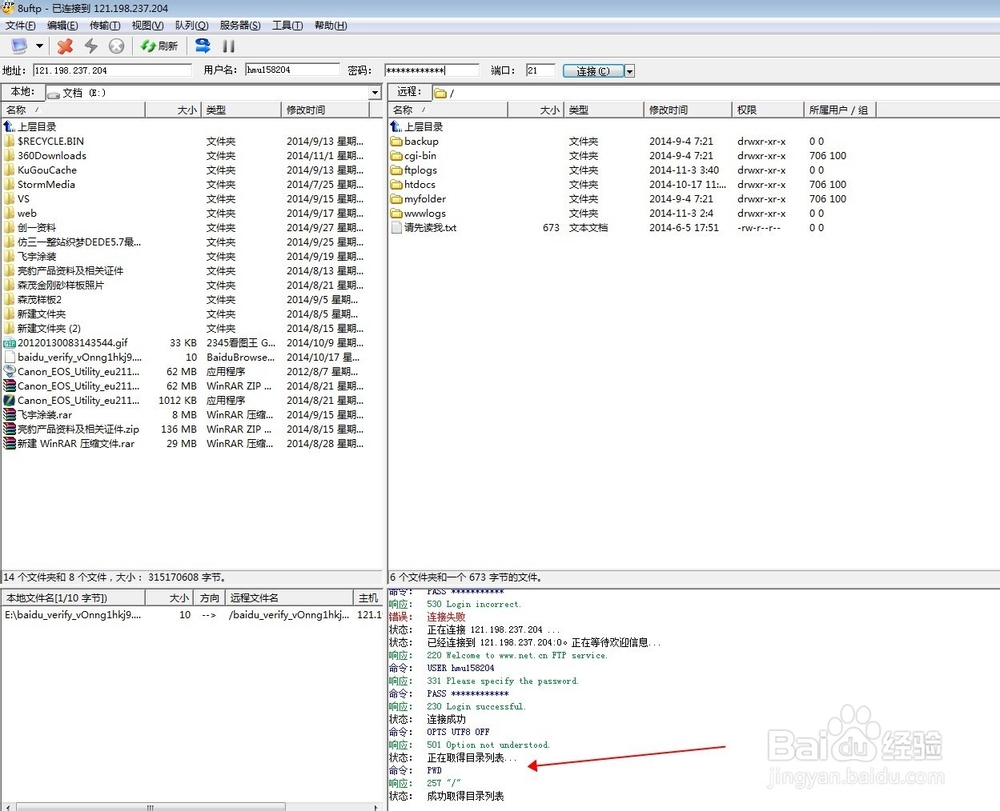Viewport: 1000px width, 811px height.
Task: Select the StormMedia folder icon
Action: [x=9, y=184]
